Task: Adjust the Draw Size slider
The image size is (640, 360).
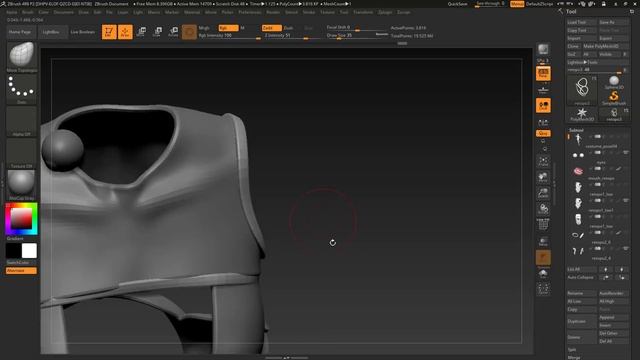Action: pyautogui.click(x=356, y=36)
